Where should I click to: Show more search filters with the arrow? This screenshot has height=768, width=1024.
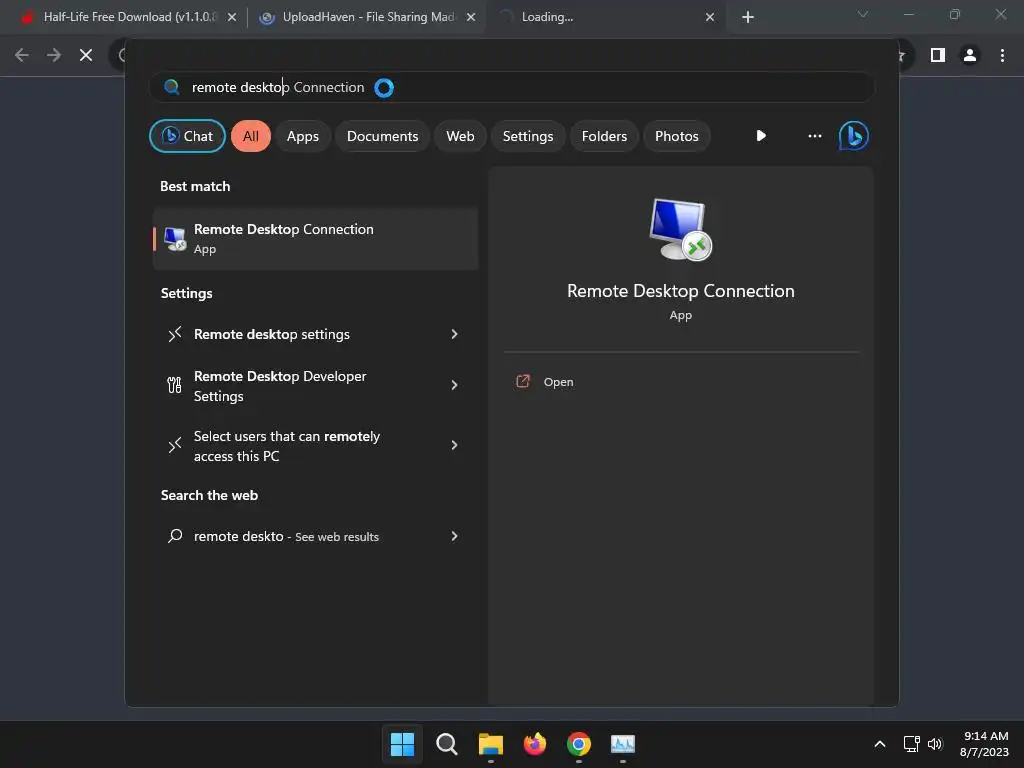click(761, 136)
